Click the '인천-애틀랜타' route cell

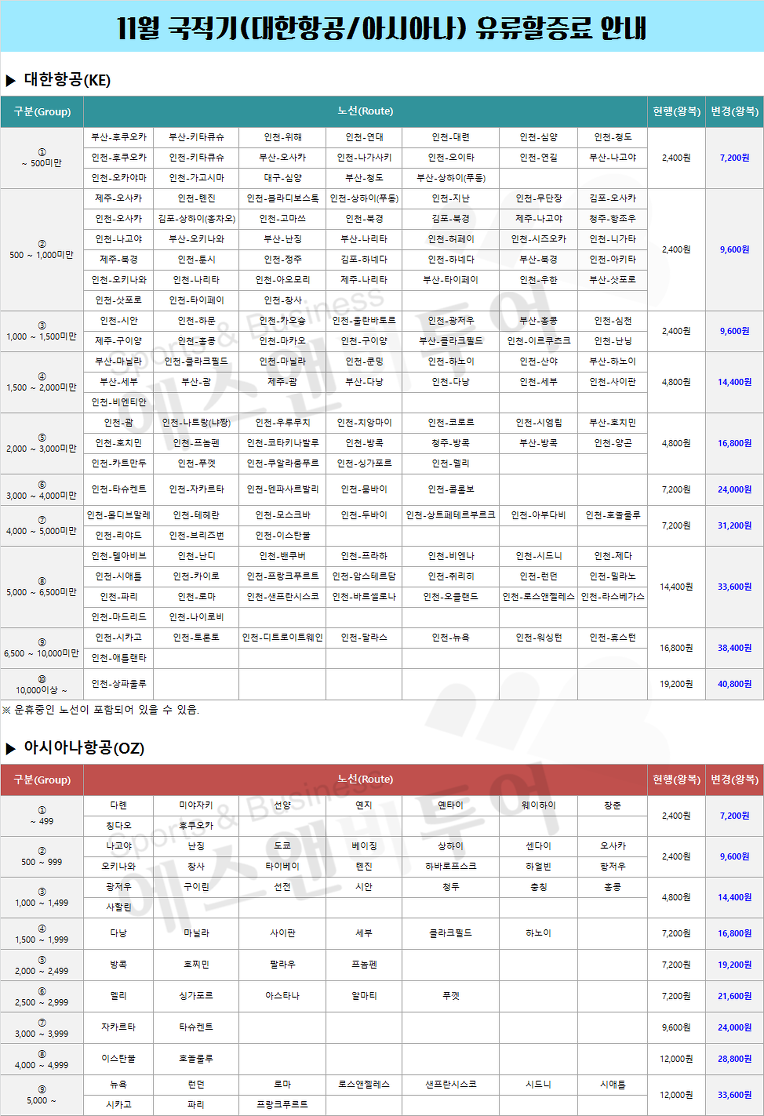pyautogui.click(x=118, y=658)
